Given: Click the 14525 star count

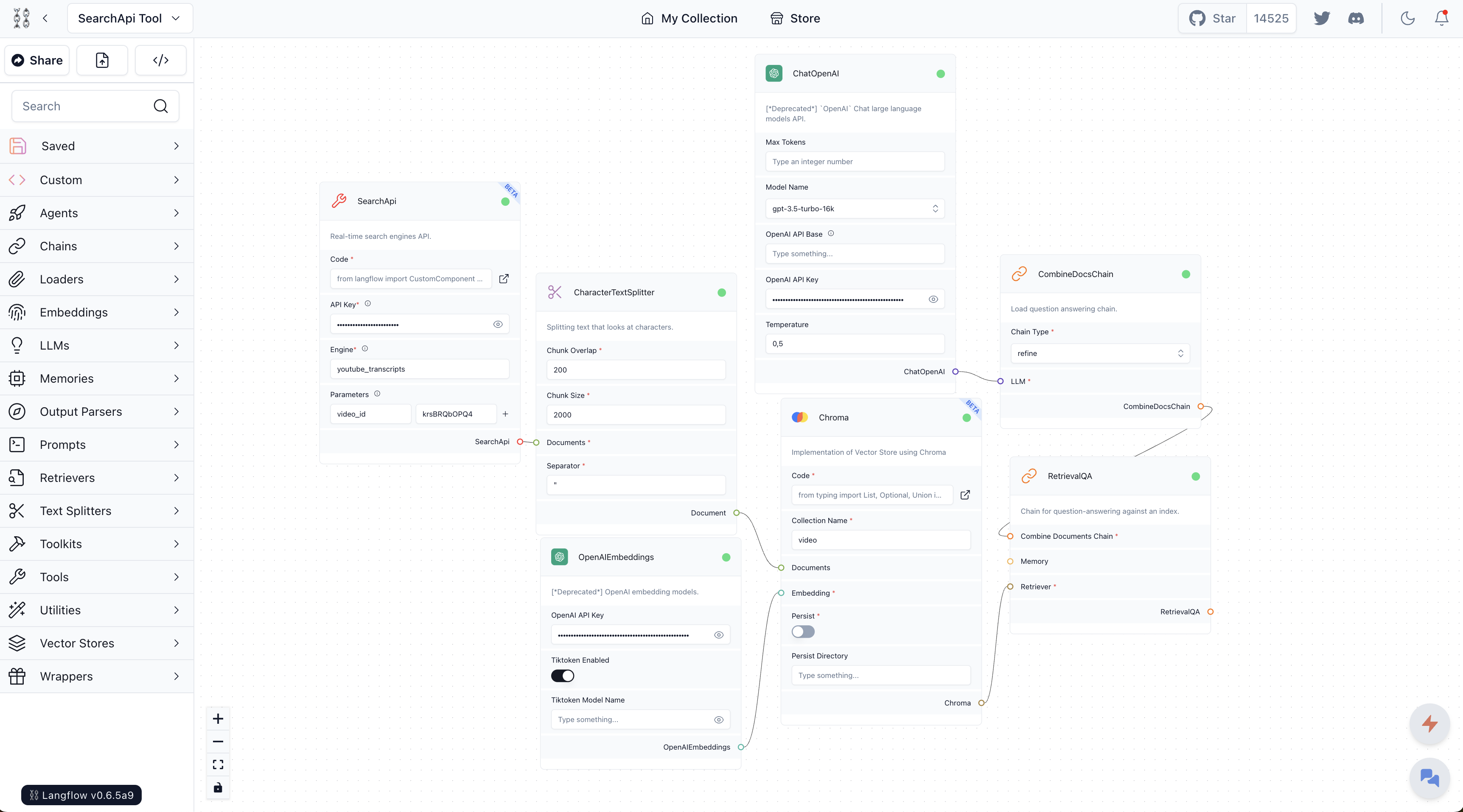Looking at the screenshot, I should 1271,18.
